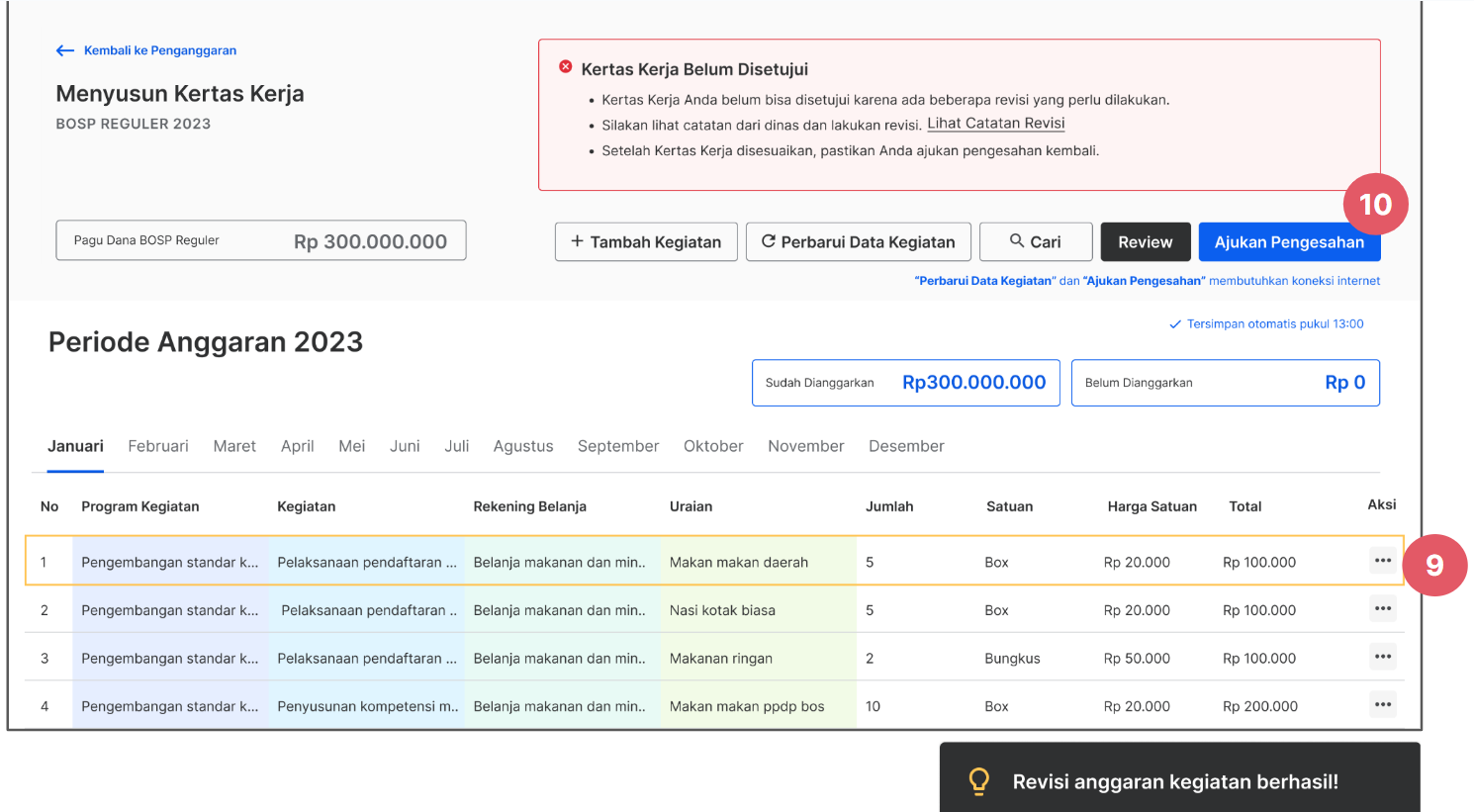The width and height of the screenshot is (1474, 812).
Task: Click the 'Makanan ringan' cell
Action: (759, 658)
